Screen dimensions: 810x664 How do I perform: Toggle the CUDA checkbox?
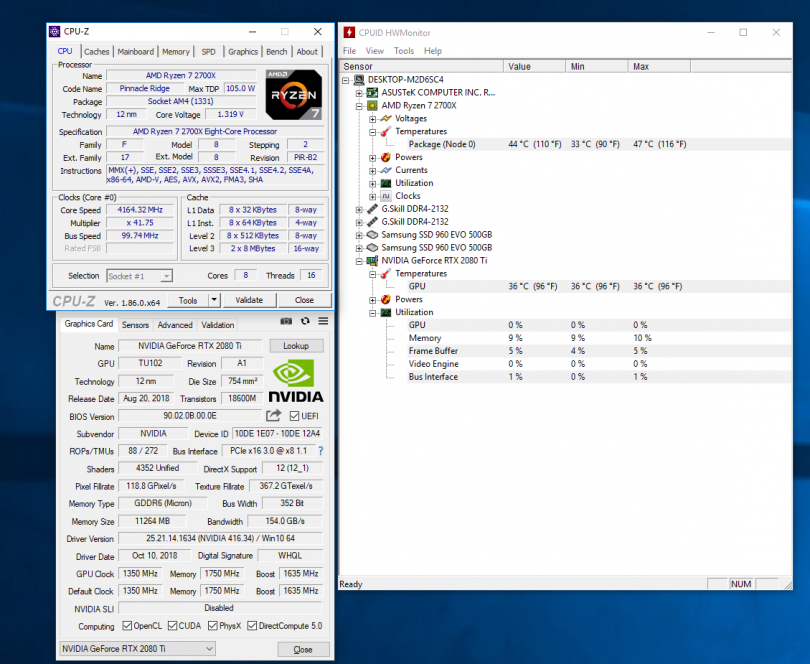point(171,626)
